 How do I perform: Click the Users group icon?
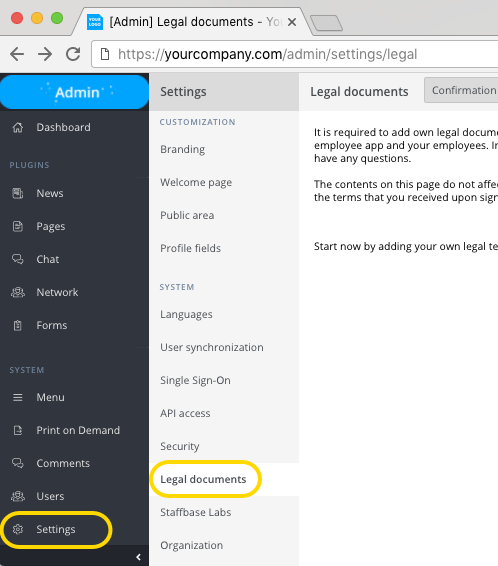(x=18, y=496)
